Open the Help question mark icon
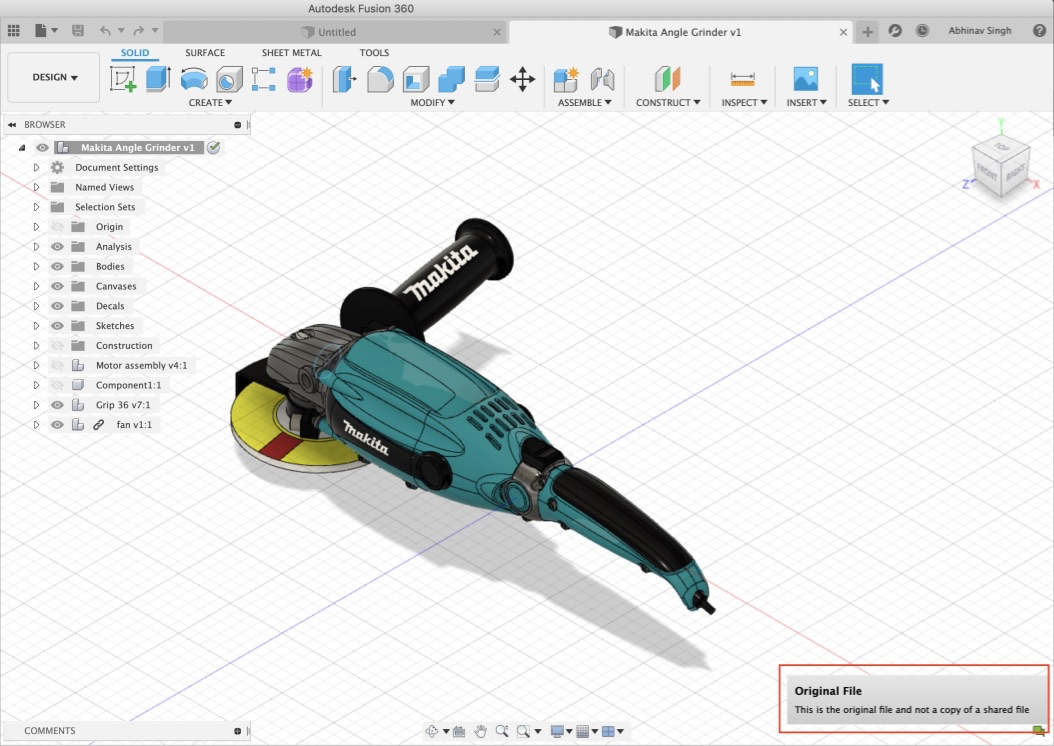Viewport: 1054px width, 746px height. tap(1039, 31)
